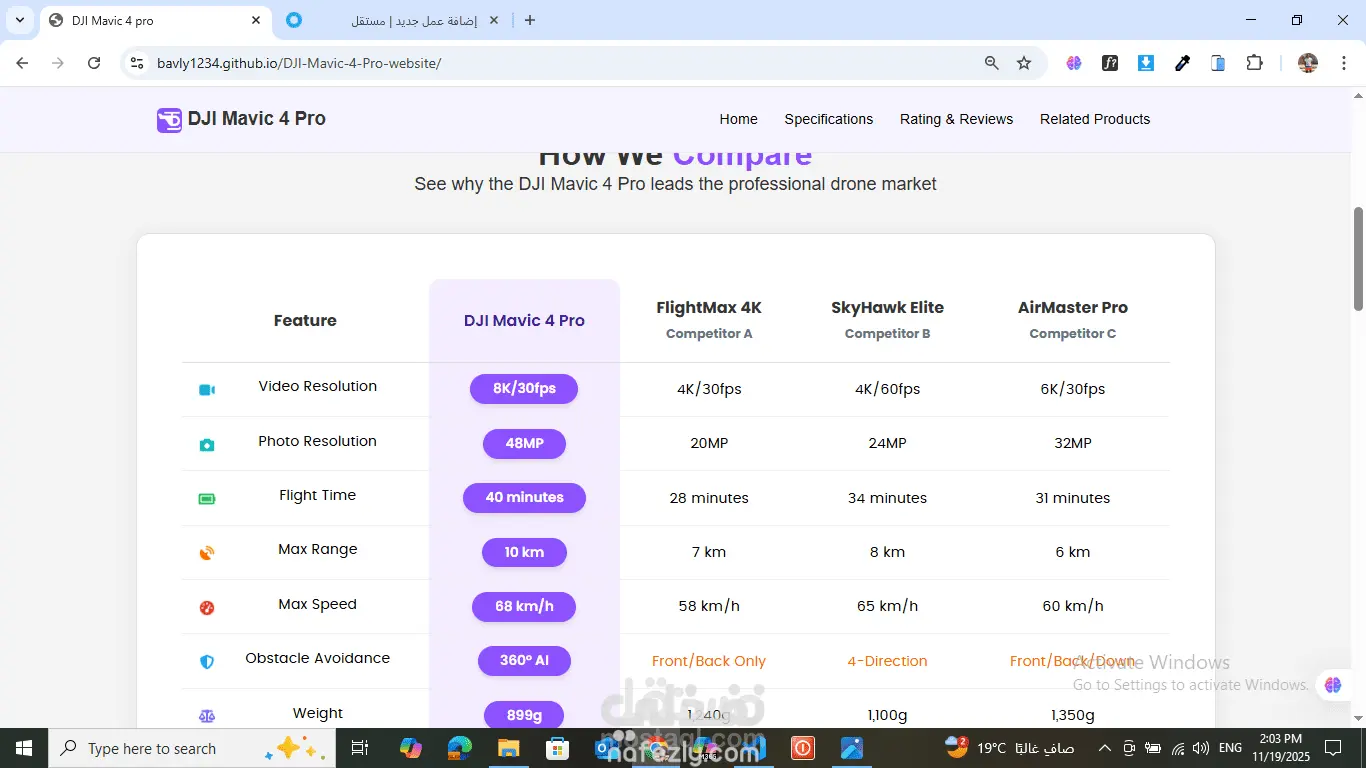This screenshot has height=768, width=1366.
Task: Open the zoom magnifier icon in address bar
Action: (x=992, y=63)
